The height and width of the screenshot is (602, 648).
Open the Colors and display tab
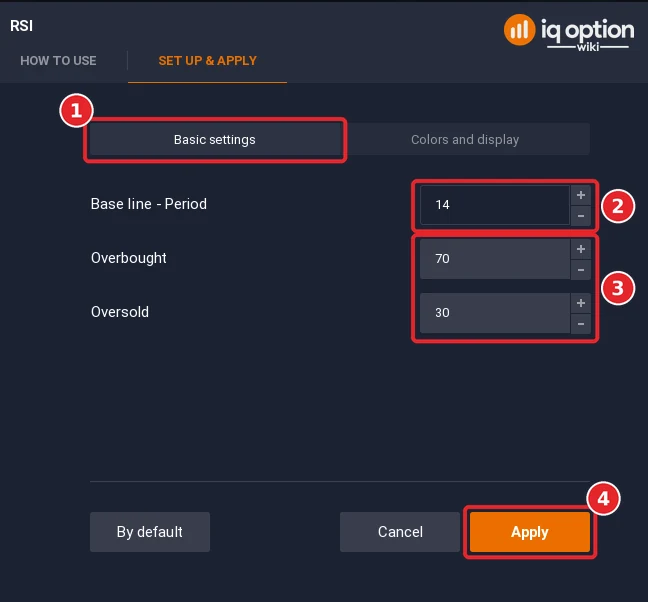(x=465, y=140)
